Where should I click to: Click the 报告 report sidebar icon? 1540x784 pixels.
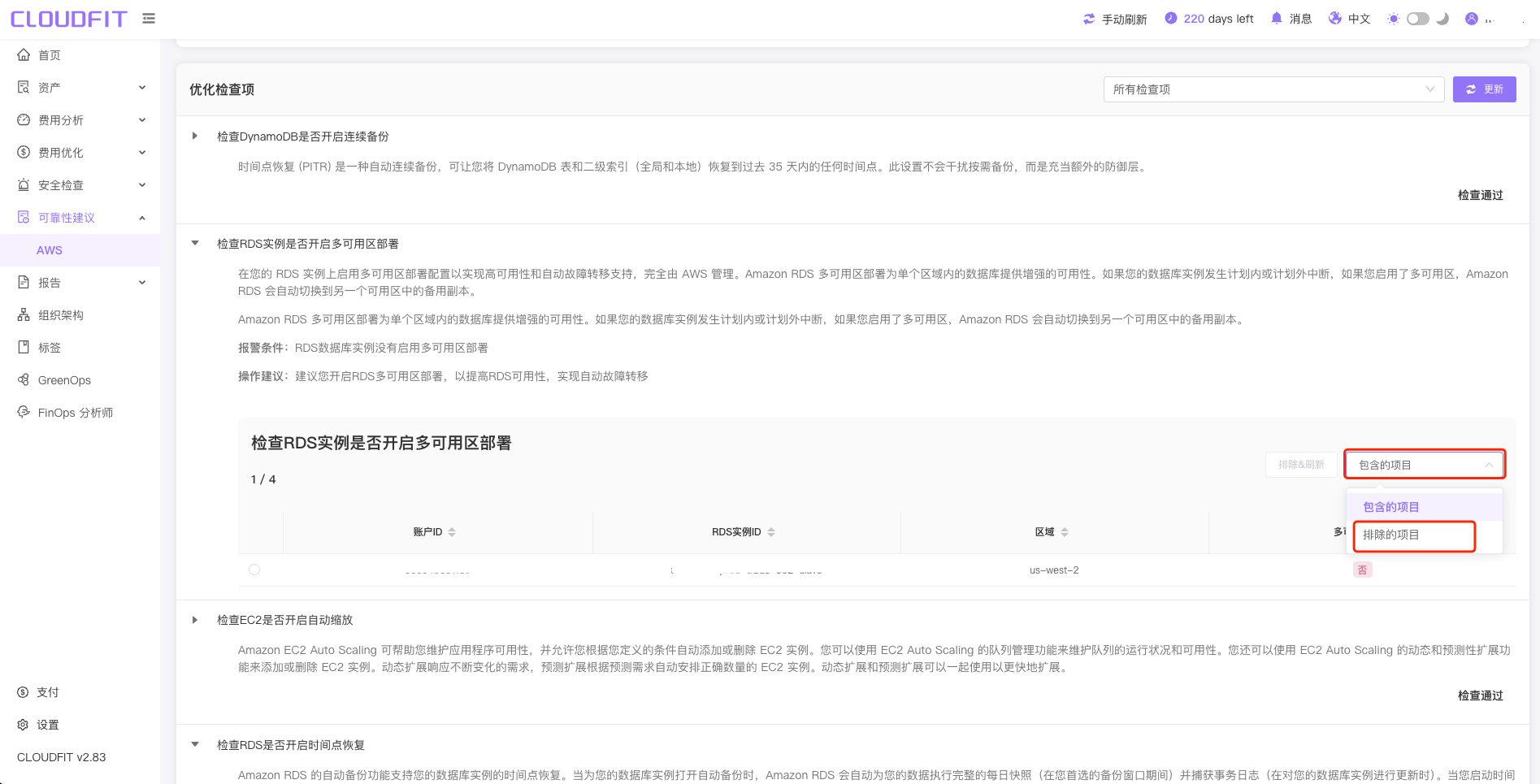[24, 282]
